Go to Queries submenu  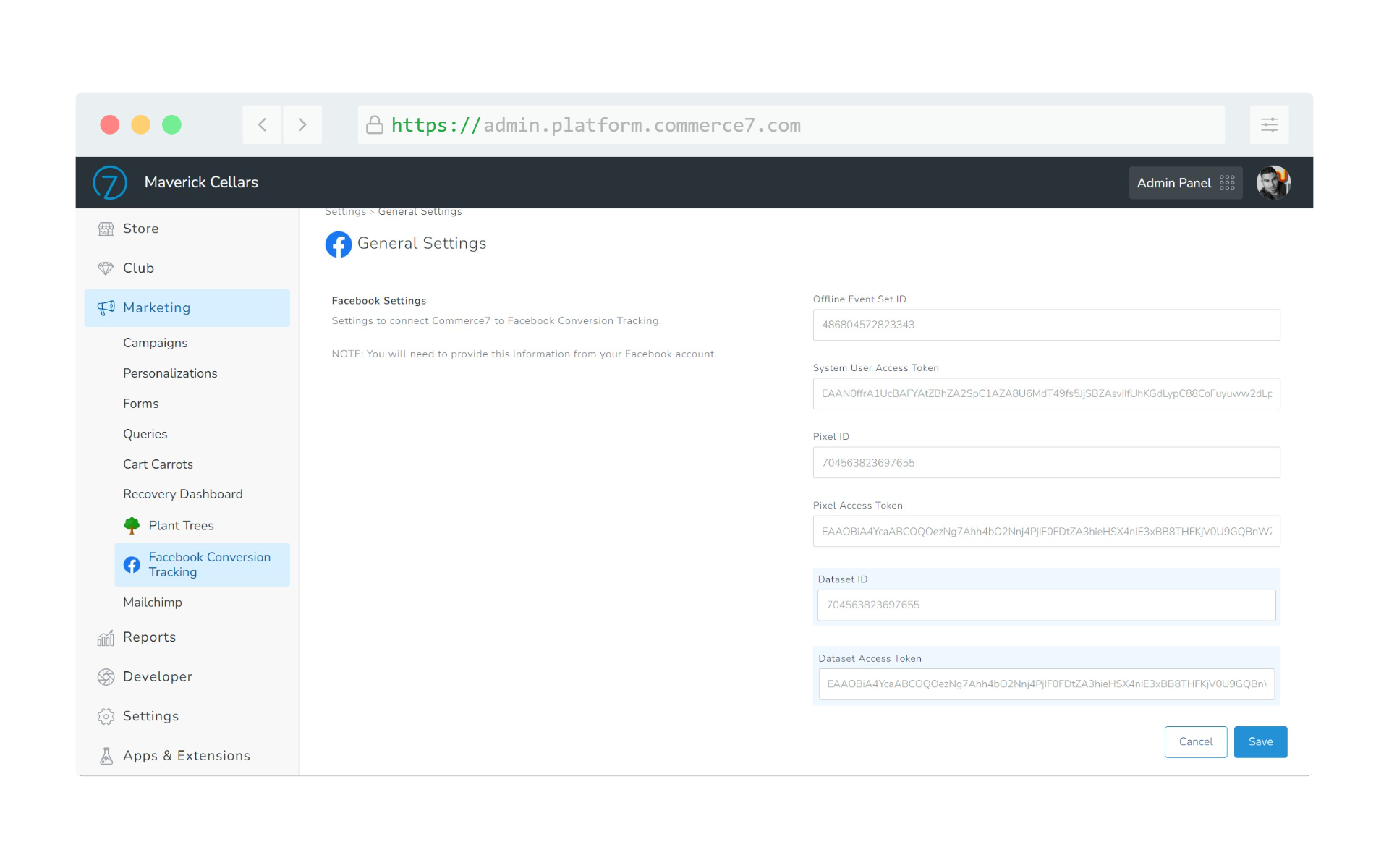pyautogui.click(x=145, y=434)
